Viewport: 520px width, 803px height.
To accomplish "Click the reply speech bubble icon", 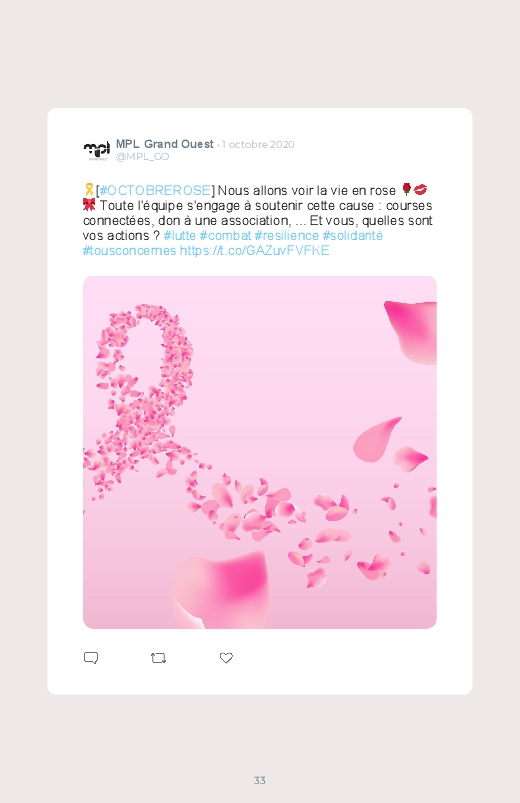I will (x=91, y=658).
